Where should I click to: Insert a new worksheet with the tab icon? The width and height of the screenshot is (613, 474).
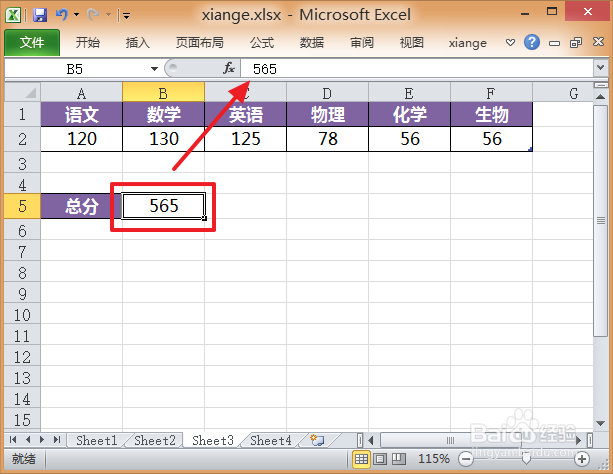[317, 440]
